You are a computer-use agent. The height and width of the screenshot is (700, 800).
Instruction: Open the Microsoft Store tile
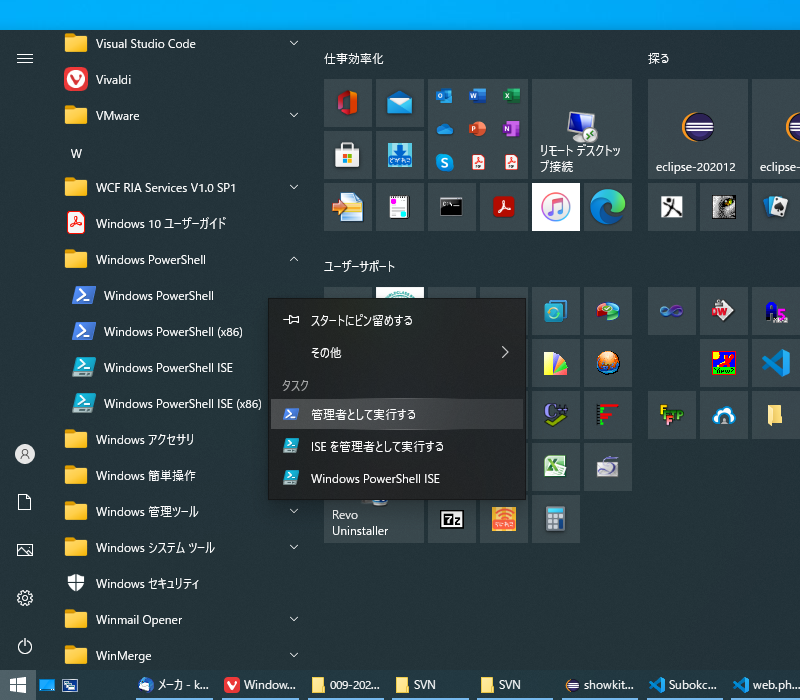pyautogui.click(x=347, y=155)
